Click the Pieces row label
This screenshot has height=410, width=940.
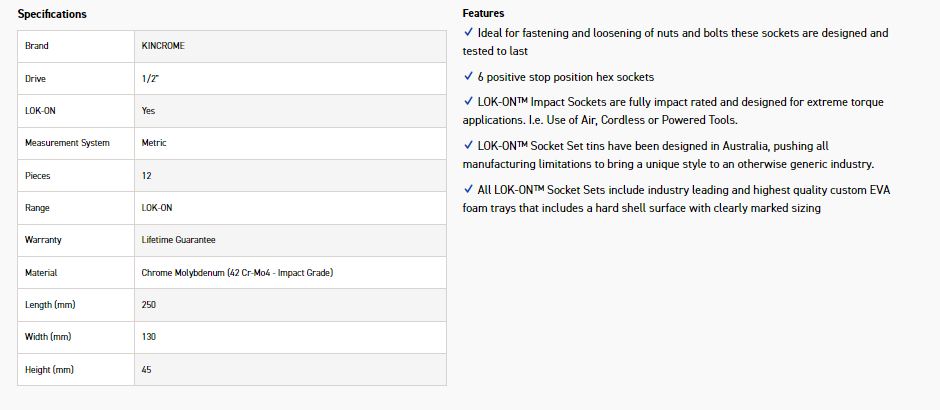38,176
